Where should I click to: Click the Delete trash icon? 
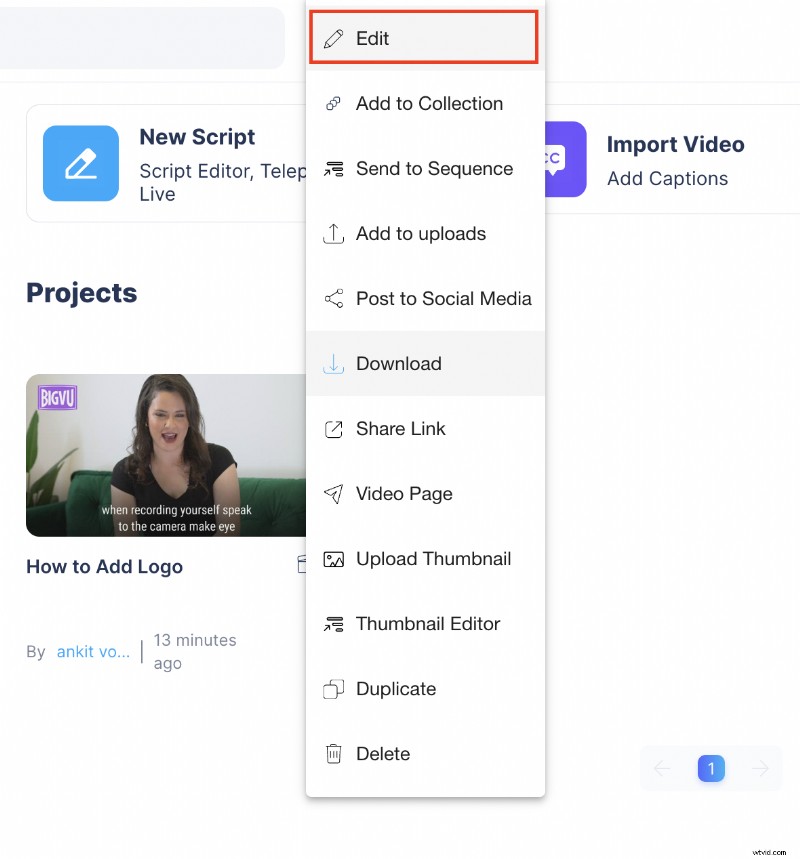point(334,753)
